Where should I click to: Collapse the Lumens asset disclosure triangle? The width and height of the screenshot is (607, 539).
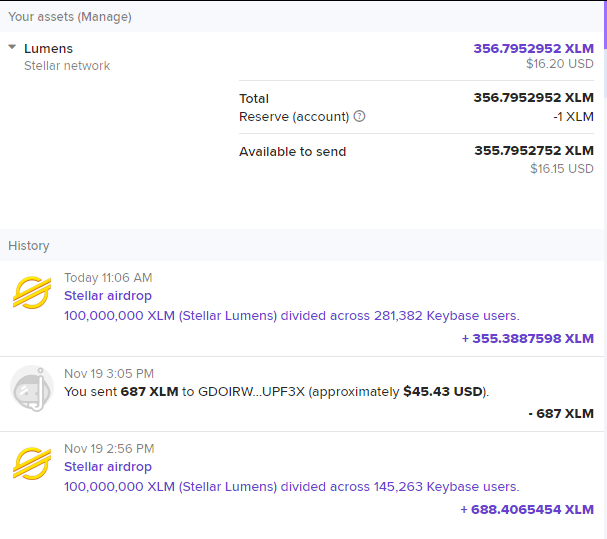click(12, 47)
